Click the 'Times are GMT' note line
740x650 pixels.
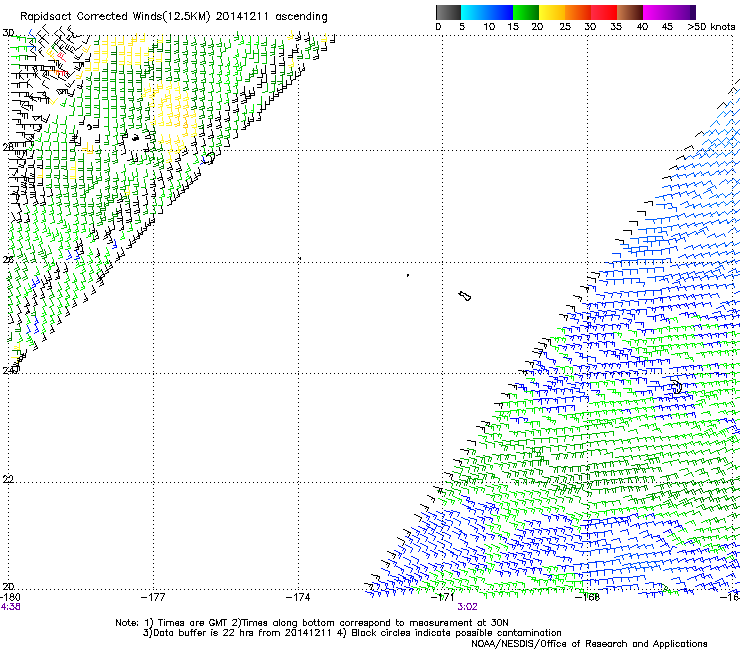[x=312, y=623]
